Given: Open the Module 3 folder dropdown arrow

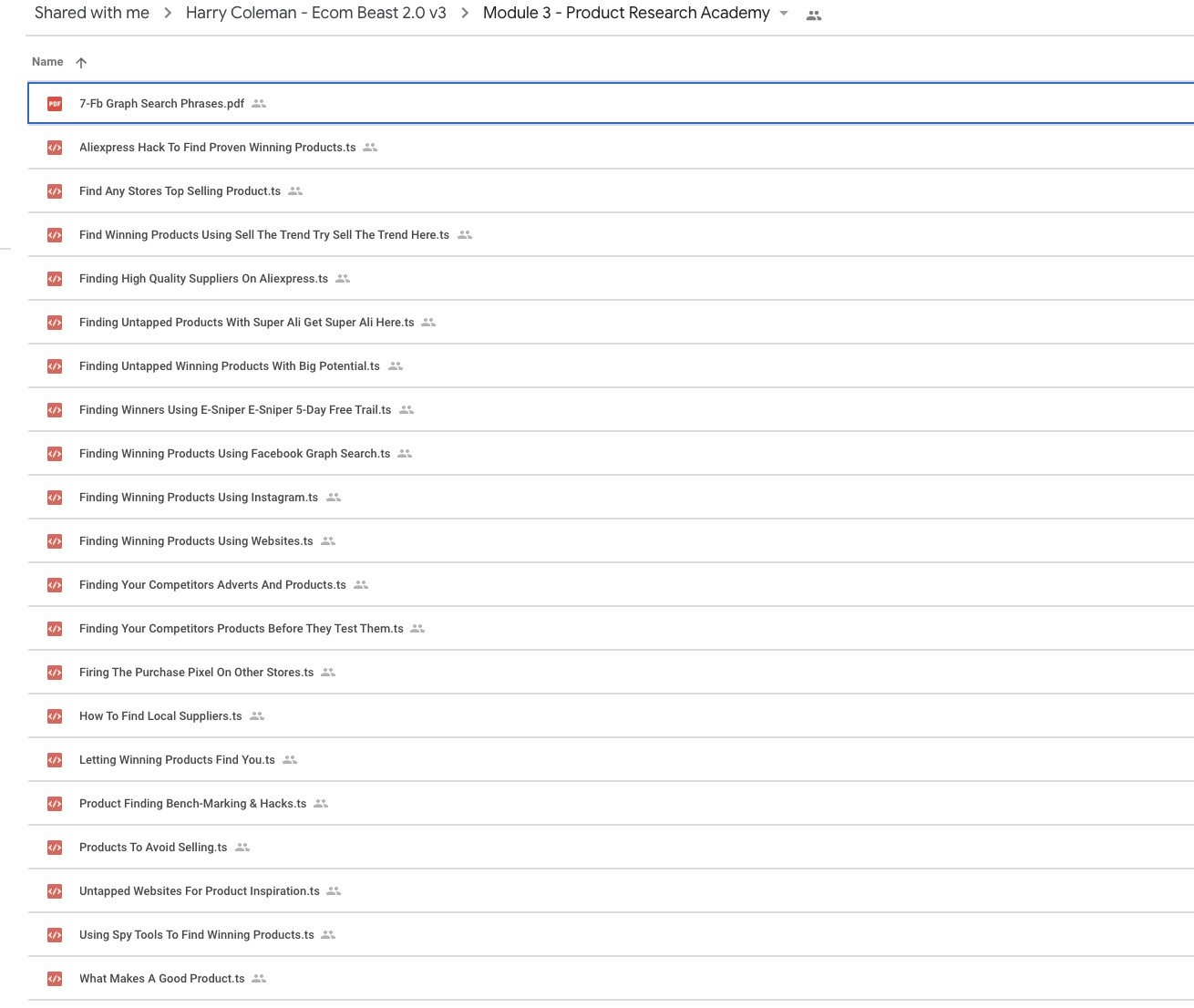Looking at the screenshot, I should coord(784,14).
